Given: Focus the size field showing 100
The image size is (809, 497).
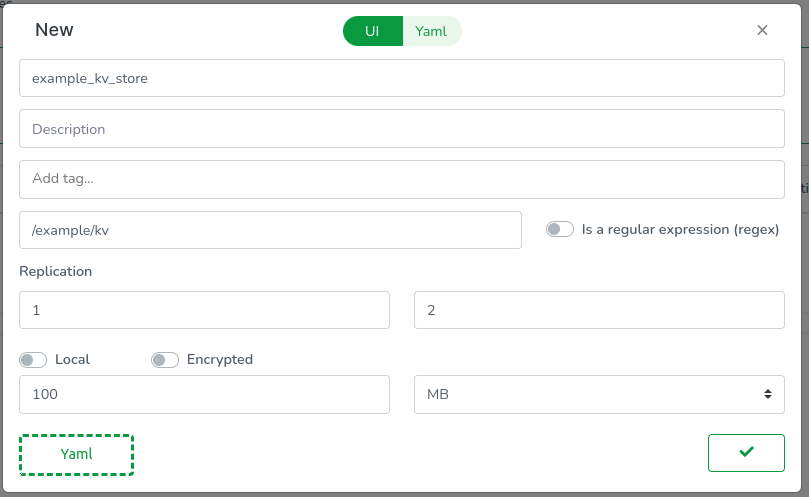Looking at the screenshot, I should [x=204, y=394].
